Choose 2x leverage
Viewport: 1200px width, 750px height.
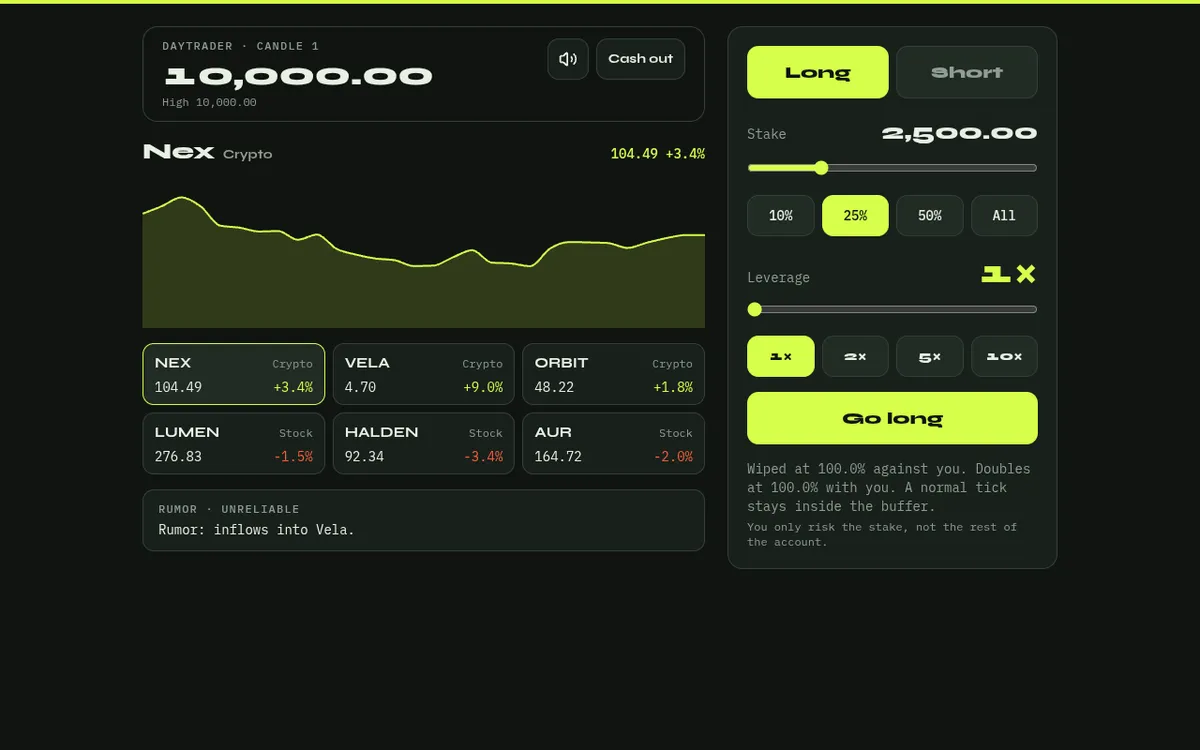pyautogui.click(x=855, y=356)
